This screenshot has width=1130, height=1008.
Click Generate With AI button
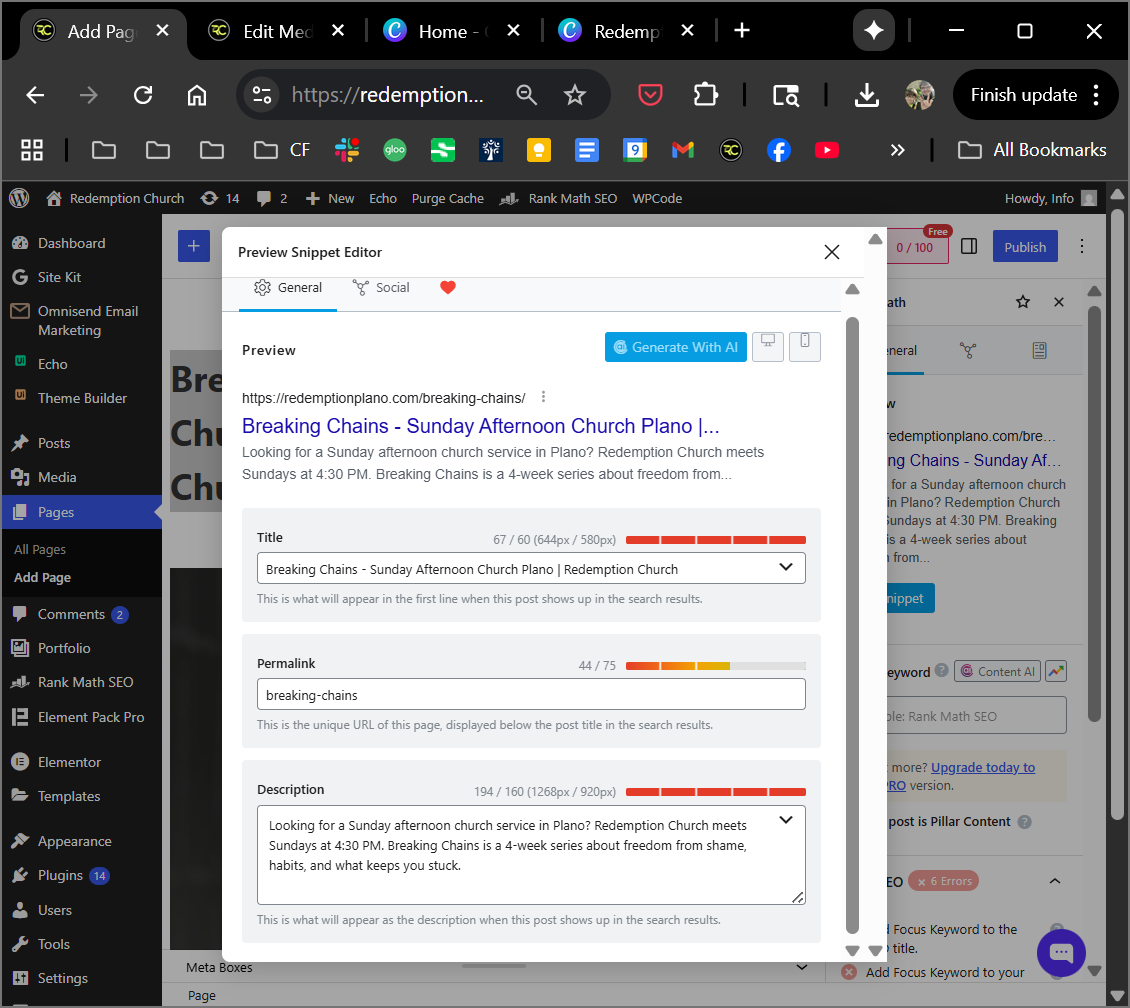(675, 347)
